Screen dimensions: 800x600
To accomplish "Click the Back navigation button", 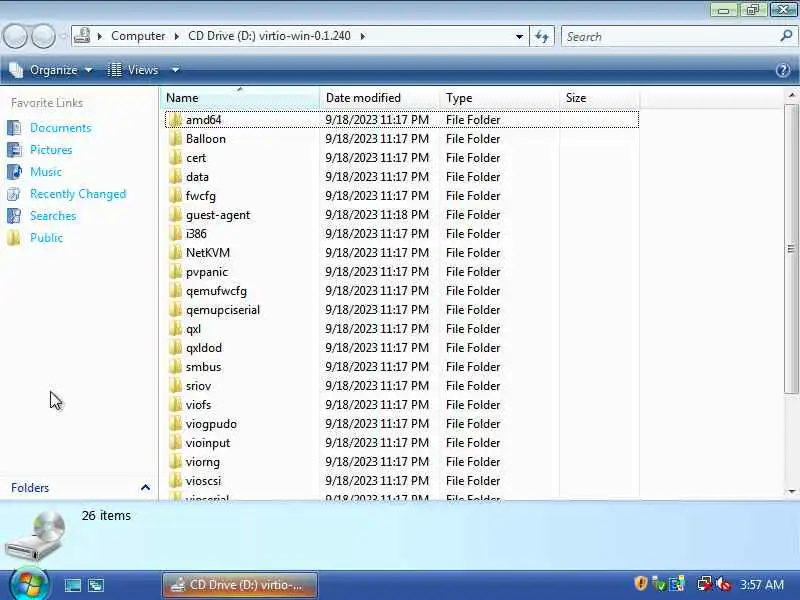I will 15,36.
